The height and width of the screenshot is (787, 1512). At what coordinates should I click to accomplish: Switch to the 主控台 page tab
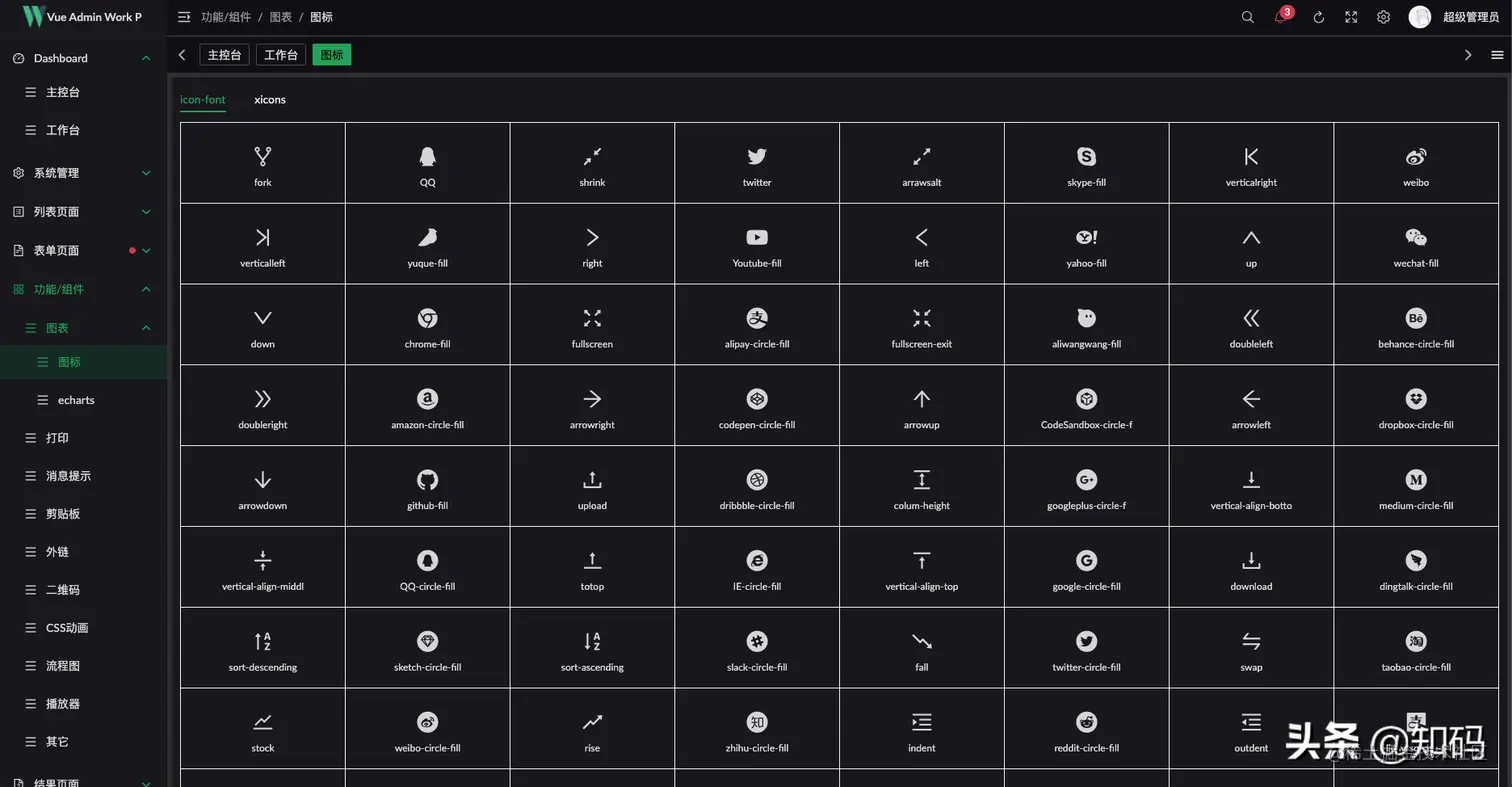tap(224, 55)
